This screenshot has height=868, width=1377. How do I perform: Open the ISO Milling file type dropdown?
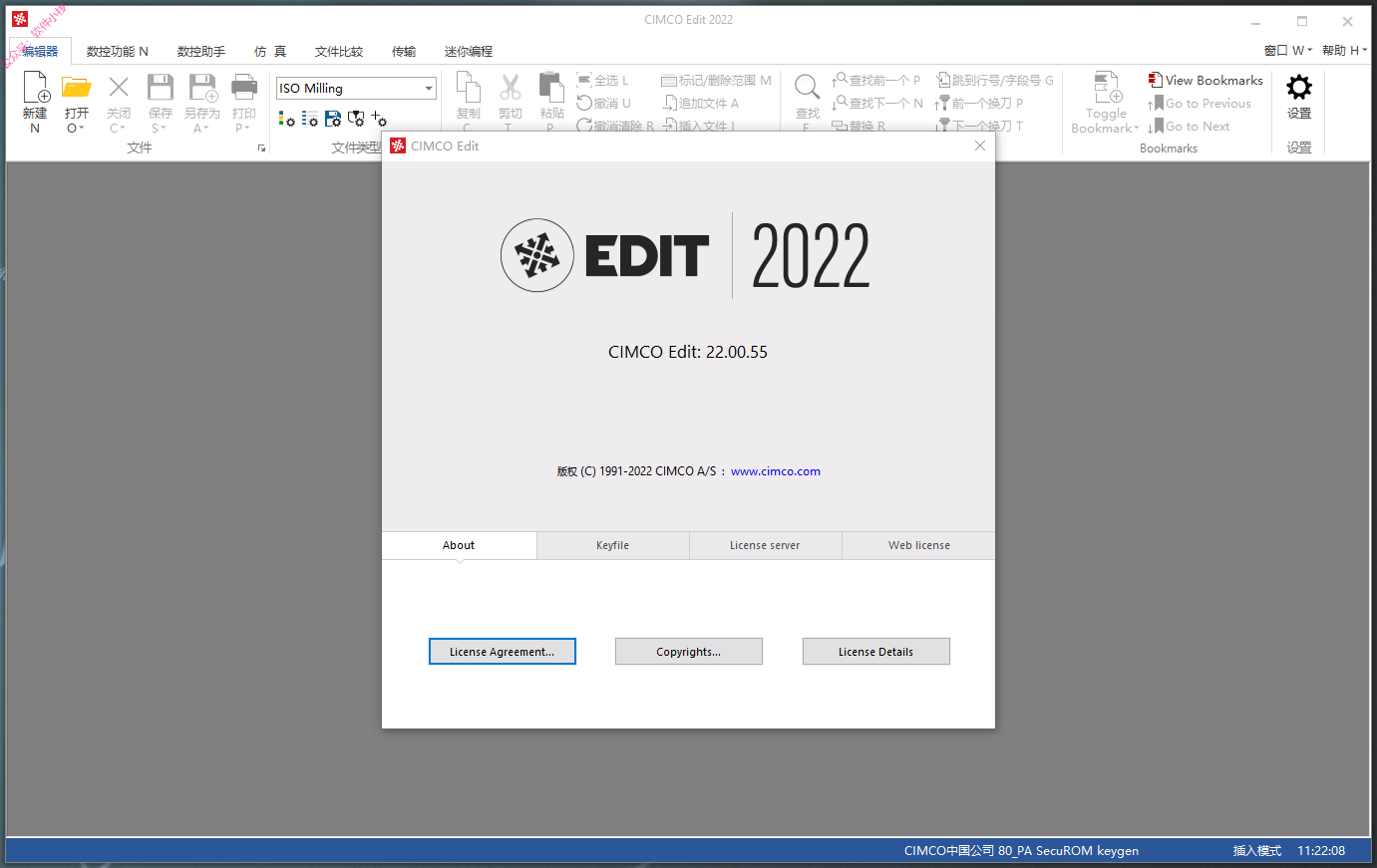click(x=429, y=89)
